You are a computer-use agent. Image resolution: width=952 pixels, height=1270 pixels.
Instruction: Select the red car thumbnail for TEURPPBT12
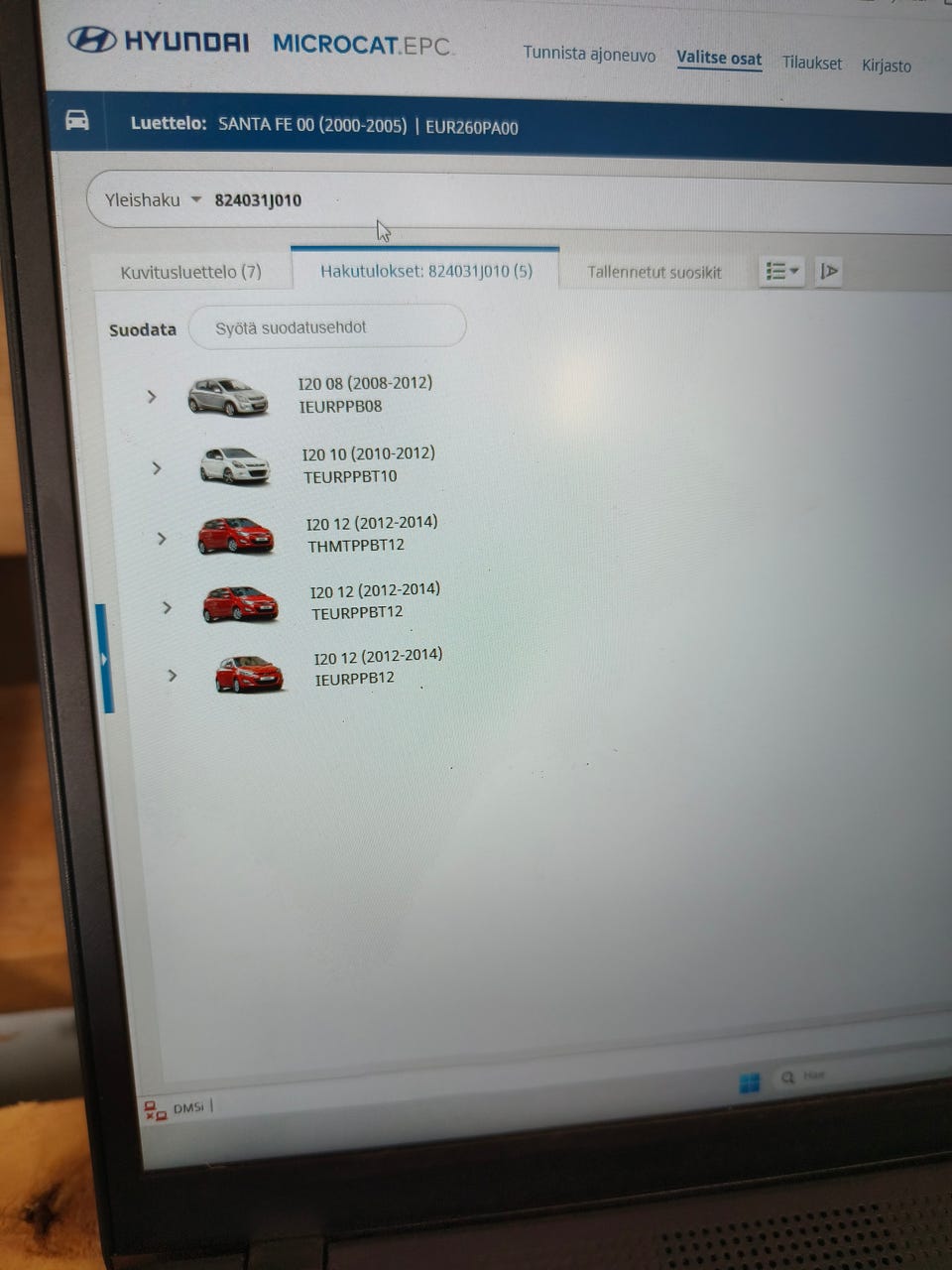pyautogui.click(x=240, y=603)
